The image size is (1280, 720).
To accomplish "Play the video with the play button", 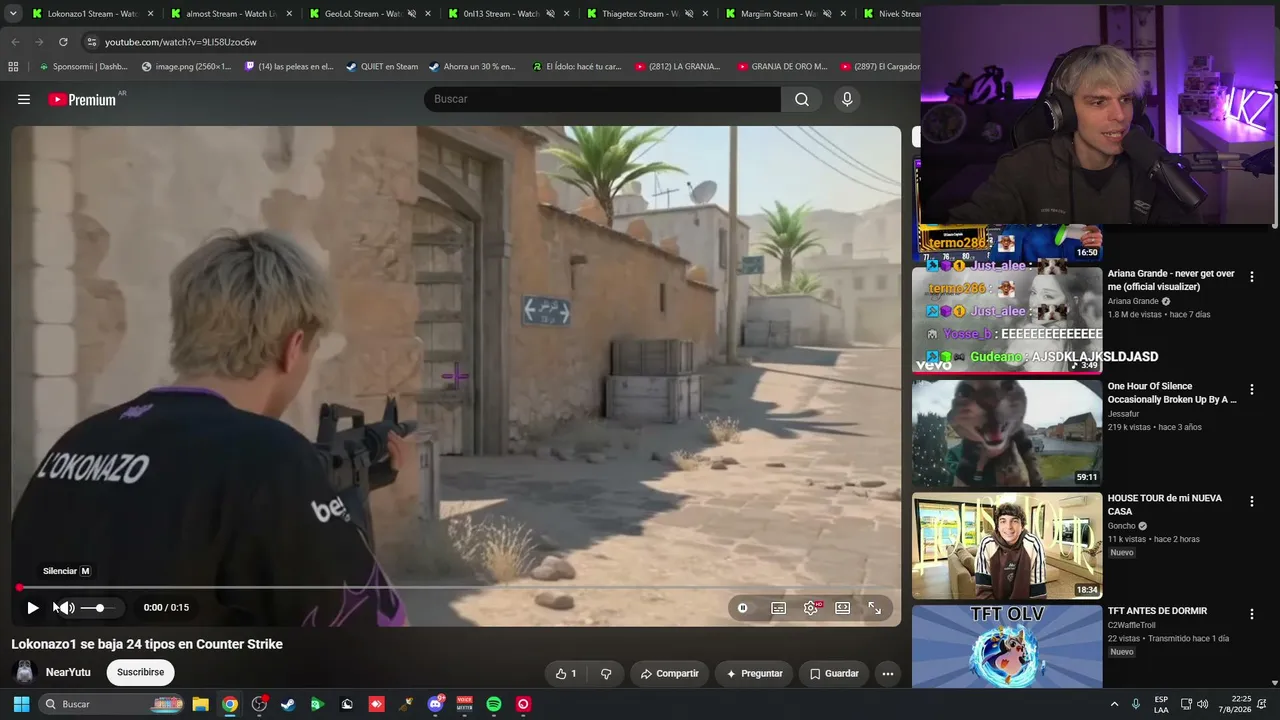I will pyautogui.click(x=33, y=607).
